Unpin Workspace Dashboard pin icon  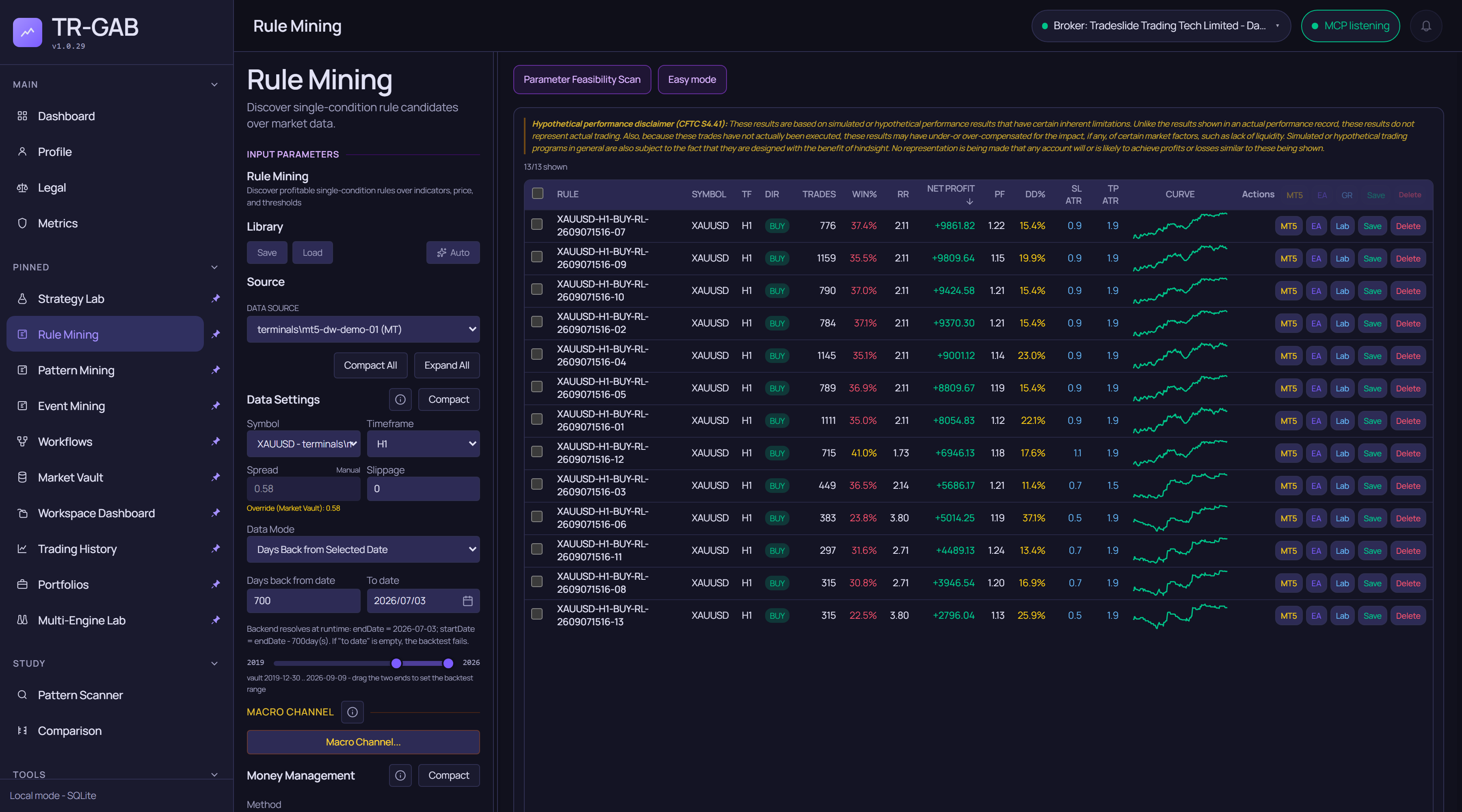[216, 513]
